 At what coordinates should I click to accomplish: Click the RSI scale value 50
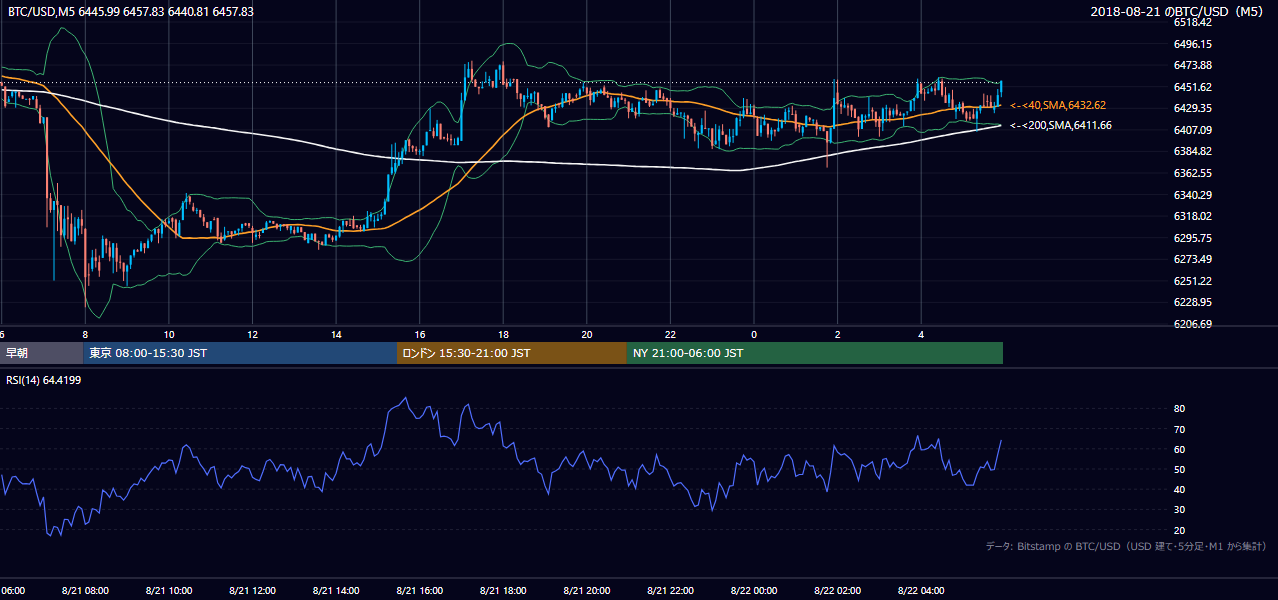tap(1180, 469)
